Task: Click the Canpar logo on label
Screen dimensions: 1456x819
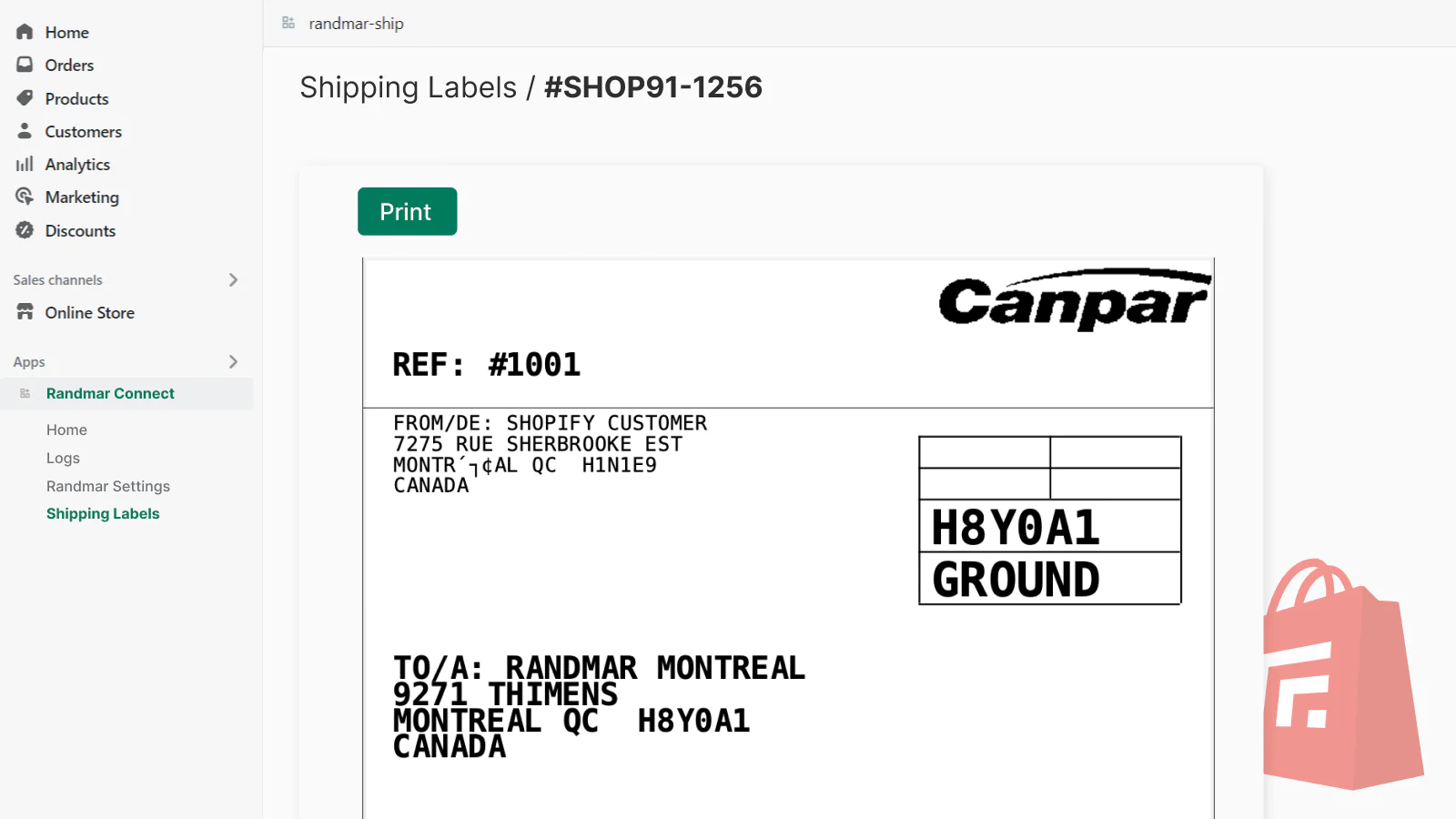Action: (x=1074, y=300)
